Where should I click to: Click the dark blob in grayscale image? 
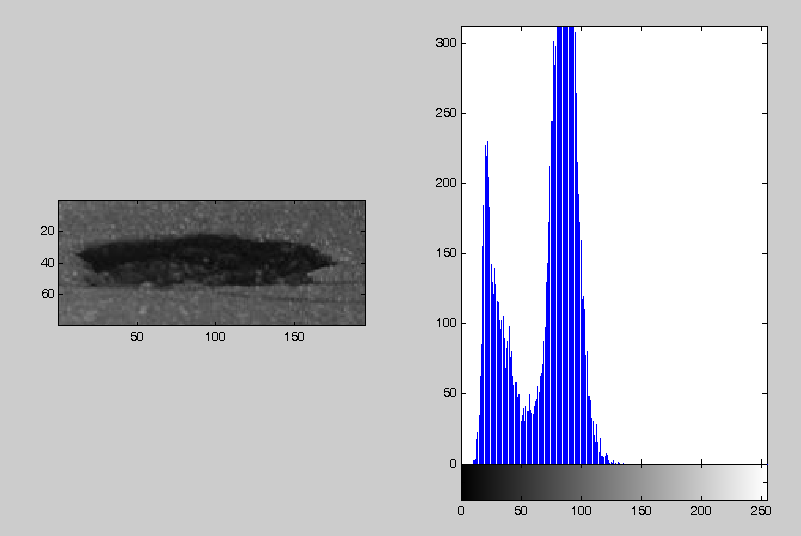tap(204, 261)
